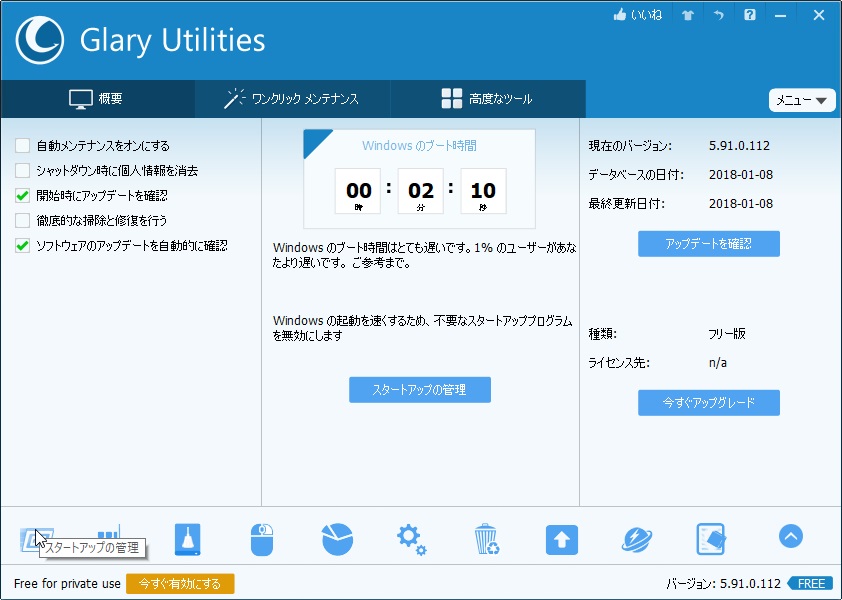Click the orange 今すぐ有効にする button
This screenshot has width=842, height=600.
pos(180,583)
